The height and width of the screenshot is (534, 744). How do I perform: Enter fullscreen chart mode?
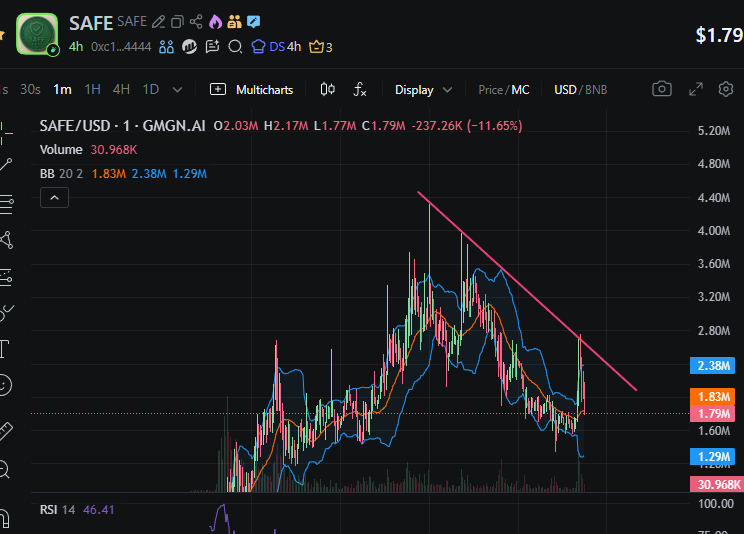pyautogui.click(x=696, y=89)
